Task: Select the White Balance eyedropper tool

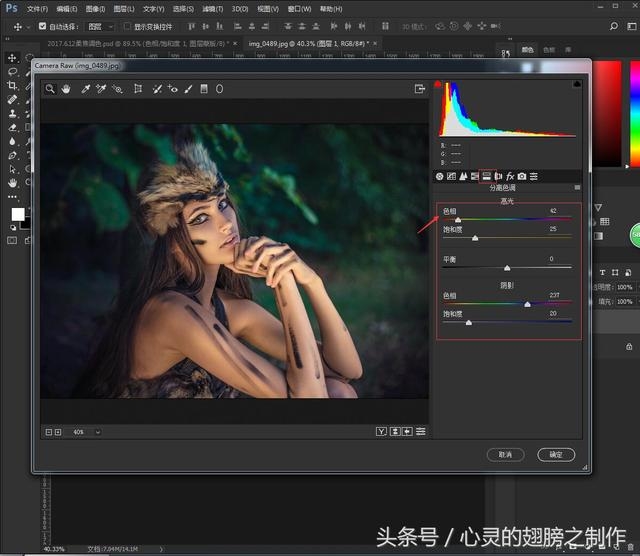Action: [85, 89]
